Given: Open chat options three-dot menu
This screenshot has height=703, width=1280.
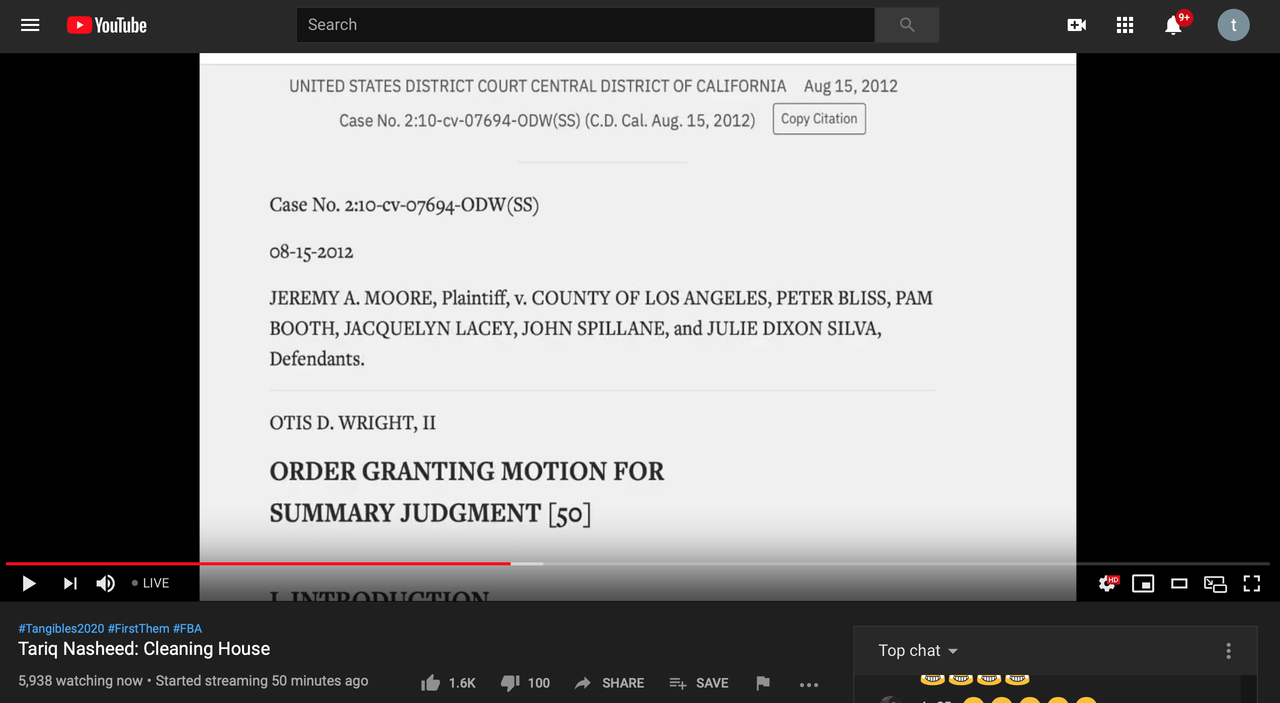Looking at the screenshot, I should pyautogui.click(x=1228, y=651).
